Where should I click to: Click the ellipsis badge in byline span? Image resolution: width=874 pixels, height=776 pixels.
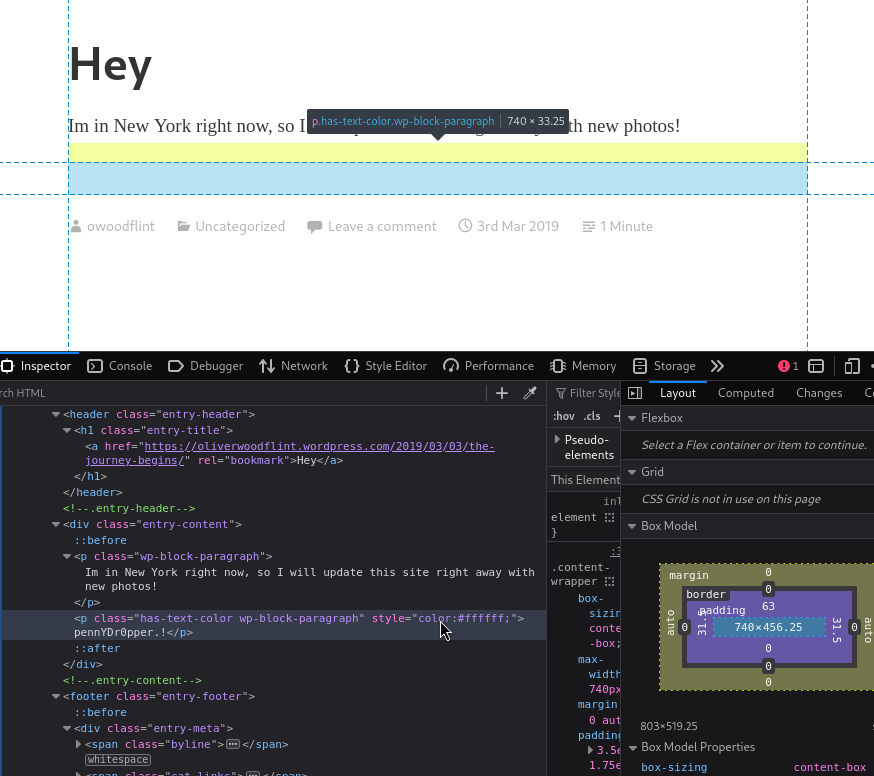tap(233, 744)
